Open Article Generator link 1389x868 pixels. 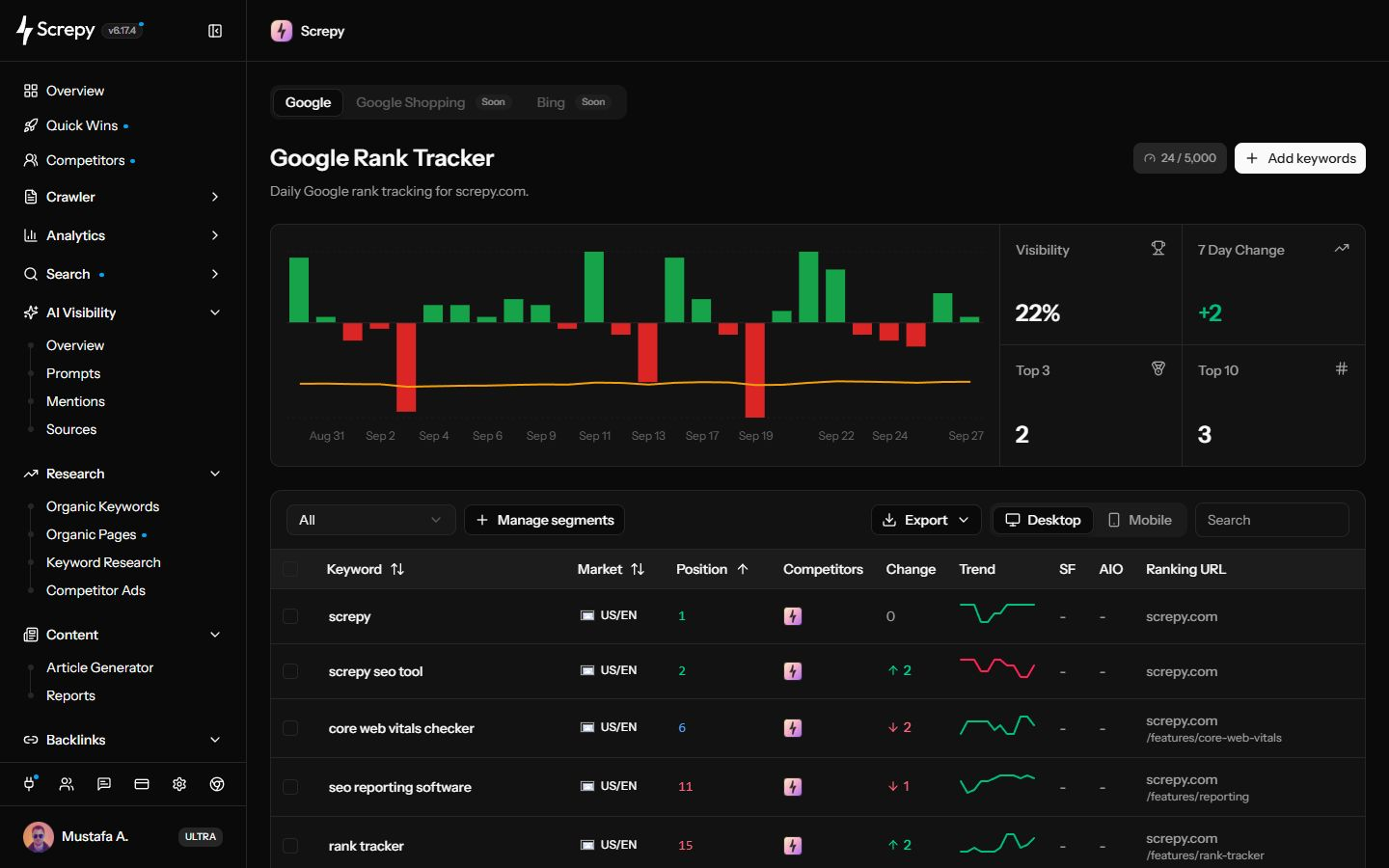point(100,667)
